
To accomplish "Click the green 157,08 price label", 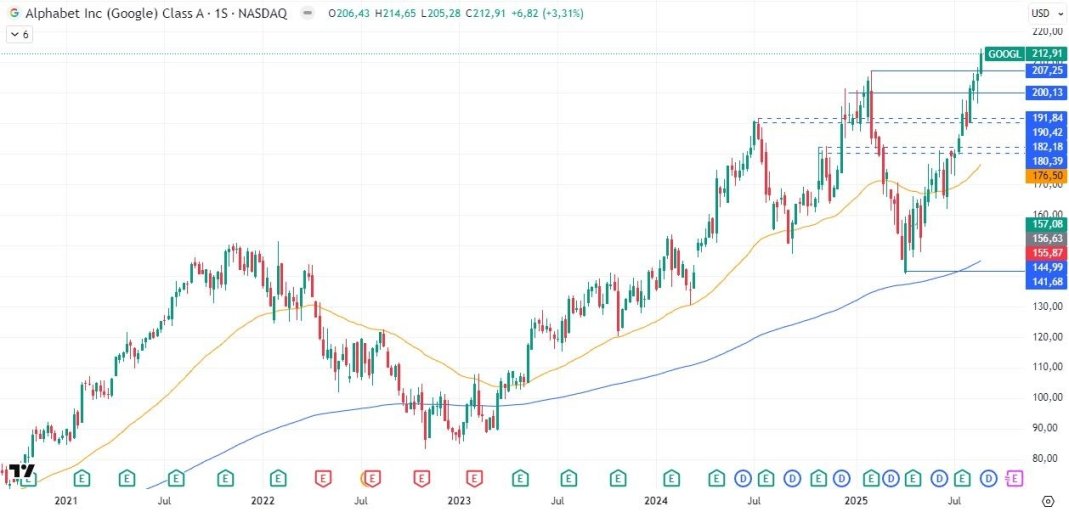I will pos(1047,224).
